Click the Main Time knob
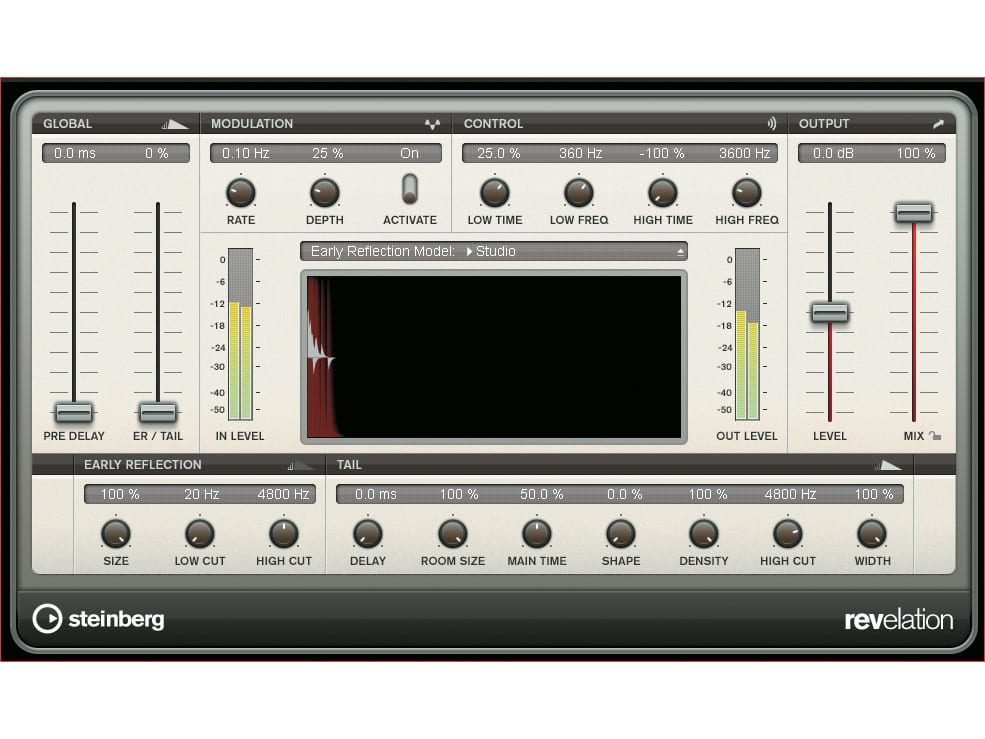This screenshot has width=985, height=739. 536,534
